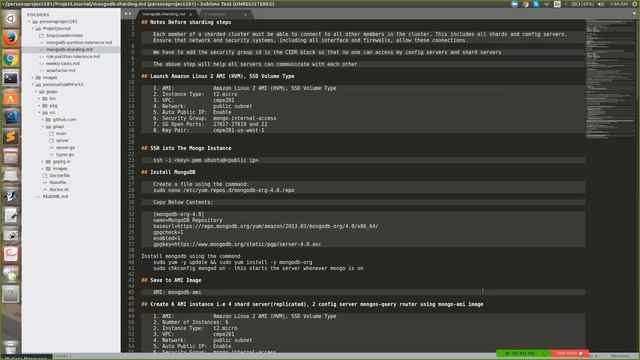Viewport: 640px width, 360px height.
Task: Open the battery status indicator showing percentage
Action: coord(582,4)
